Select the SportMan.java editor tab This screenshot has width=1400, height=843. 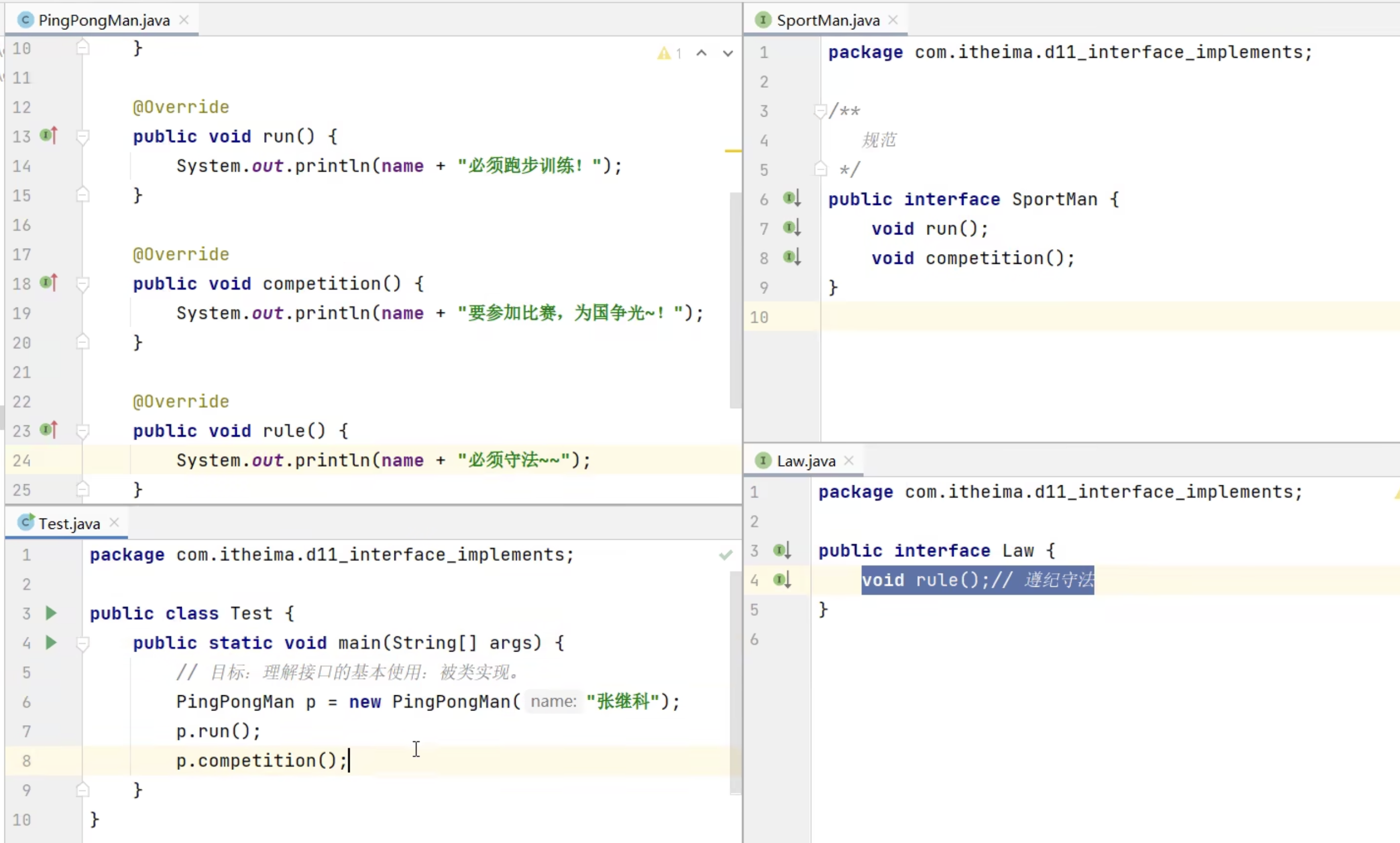click(x=827, y=20)
